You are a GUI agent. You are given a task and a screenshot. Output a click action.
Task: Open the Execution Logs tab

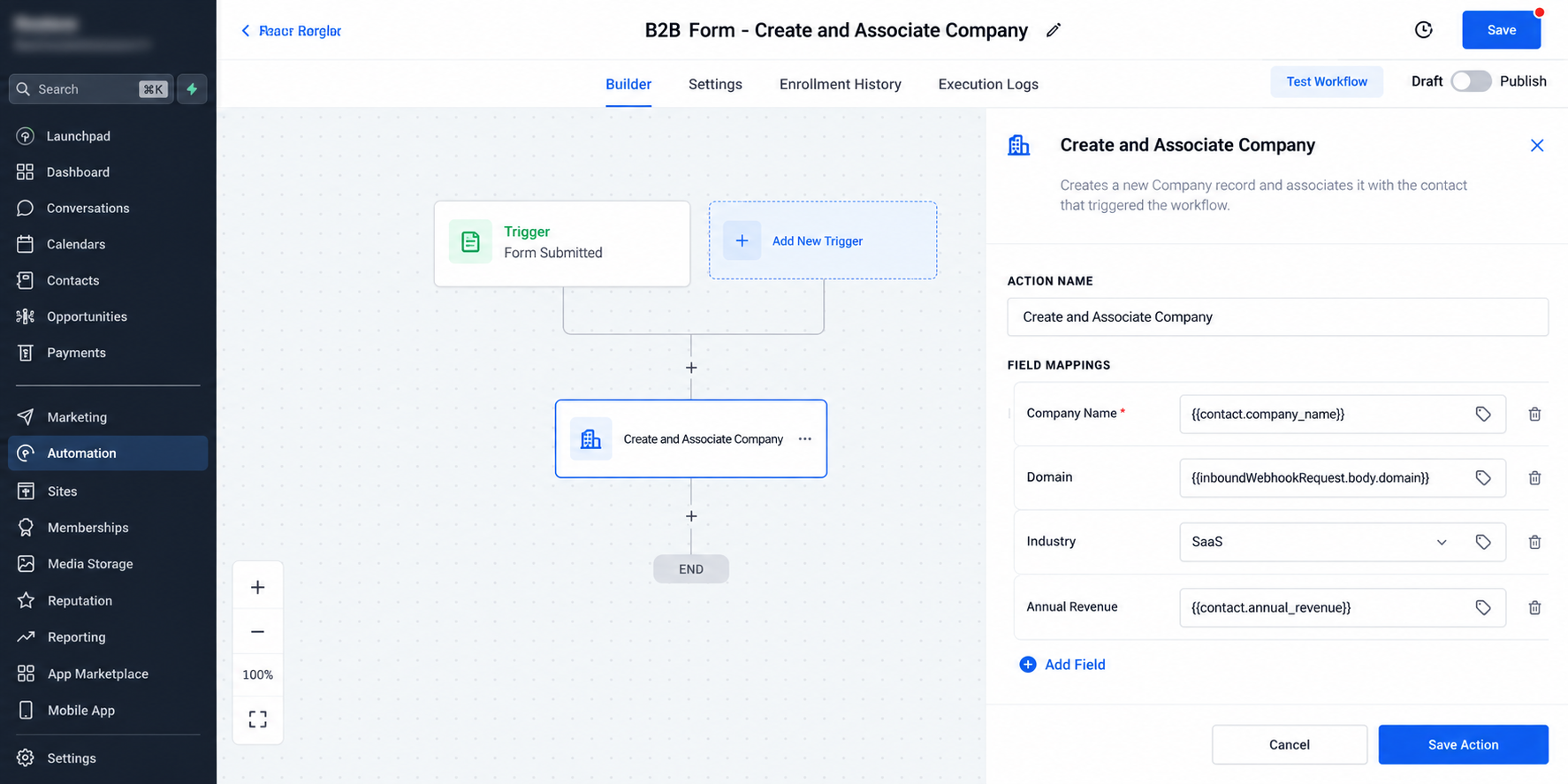point(988,84)
